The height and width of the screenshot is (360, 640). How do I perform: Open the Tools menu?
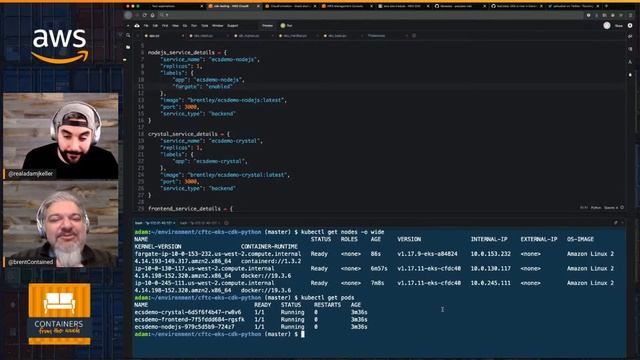(x=204, y=25)
